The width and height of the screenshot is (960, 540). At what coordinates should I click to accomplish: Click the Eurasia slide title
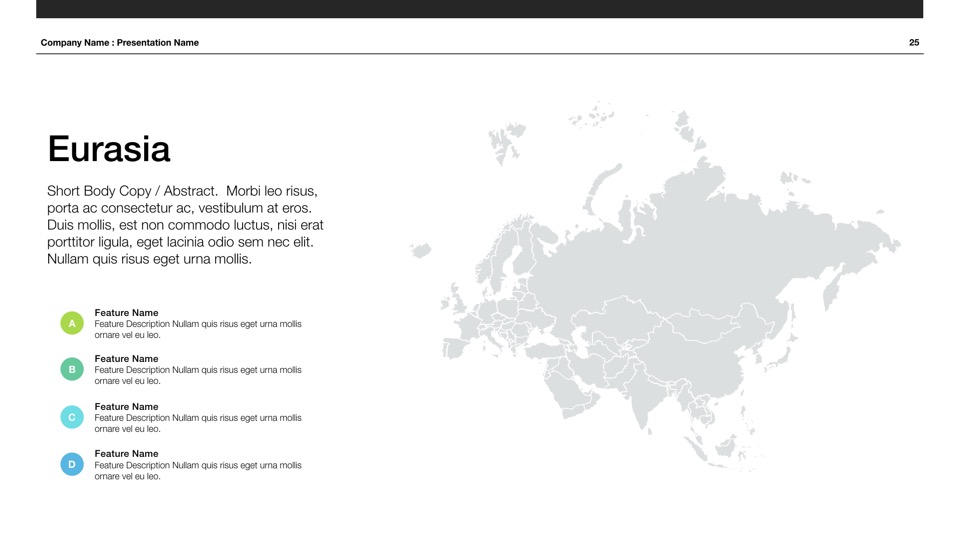click(109, 149)
